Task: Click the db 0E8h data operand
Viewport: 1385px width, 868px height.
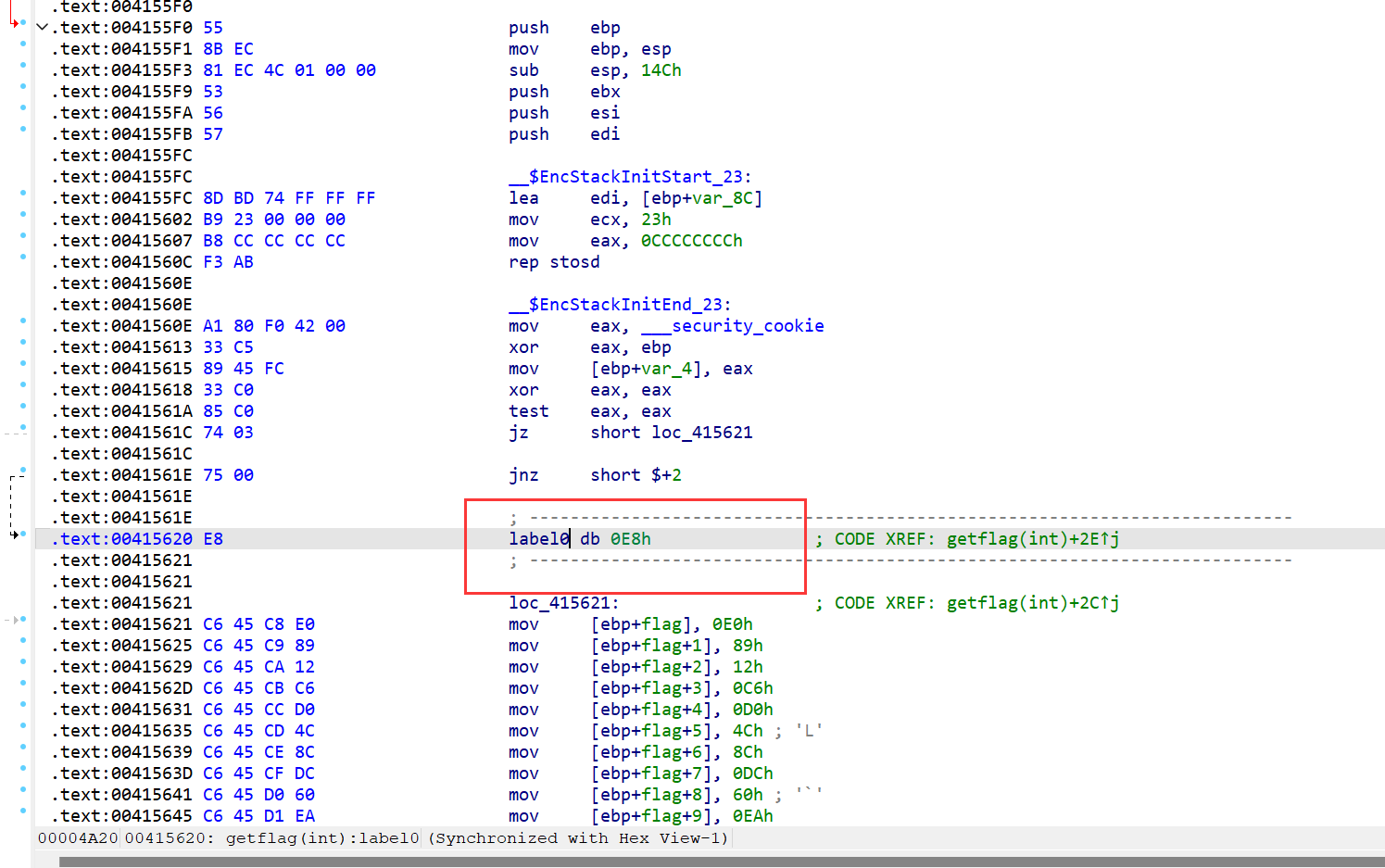Action: pyautogui.click(x=615, y=539)
